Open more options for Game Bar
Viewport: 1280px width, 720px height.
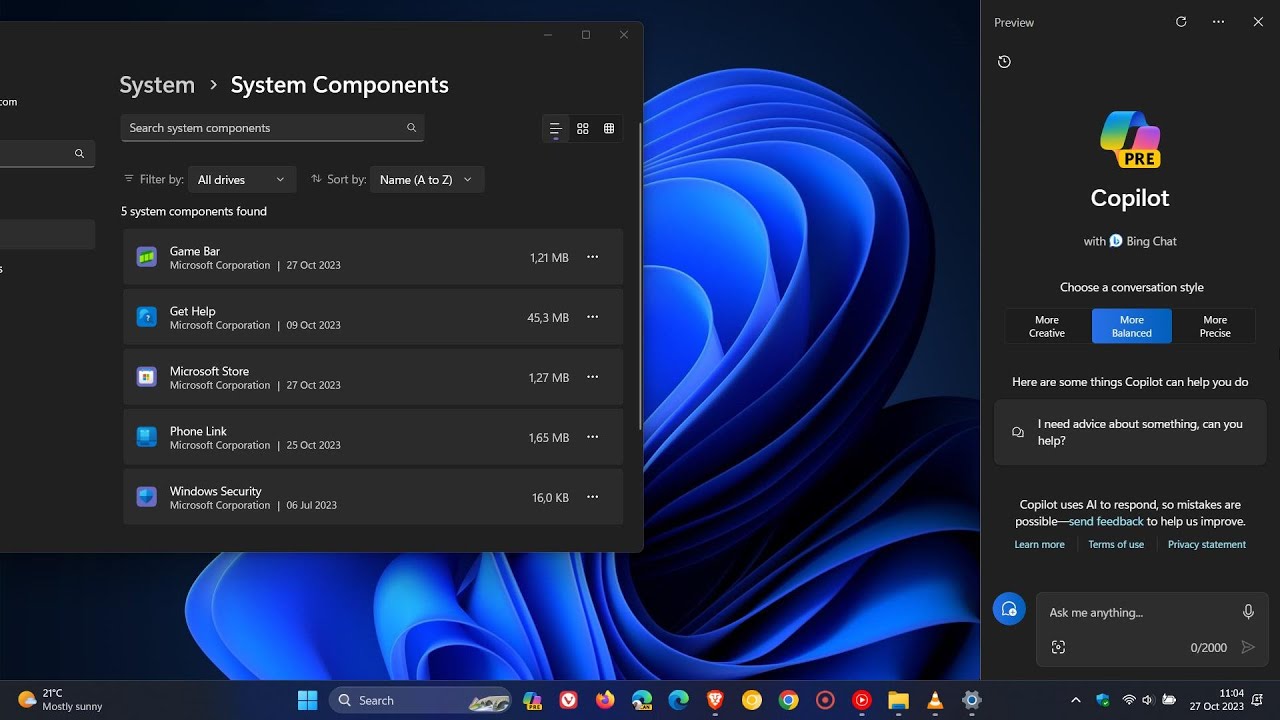592,257
